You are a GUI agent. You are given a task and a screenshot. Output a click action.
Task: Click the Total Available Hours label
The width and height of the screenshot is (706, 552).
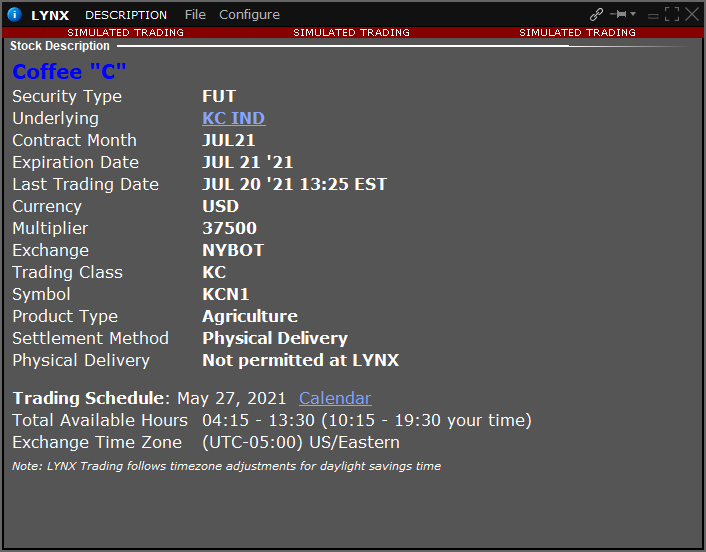(100, 421)
